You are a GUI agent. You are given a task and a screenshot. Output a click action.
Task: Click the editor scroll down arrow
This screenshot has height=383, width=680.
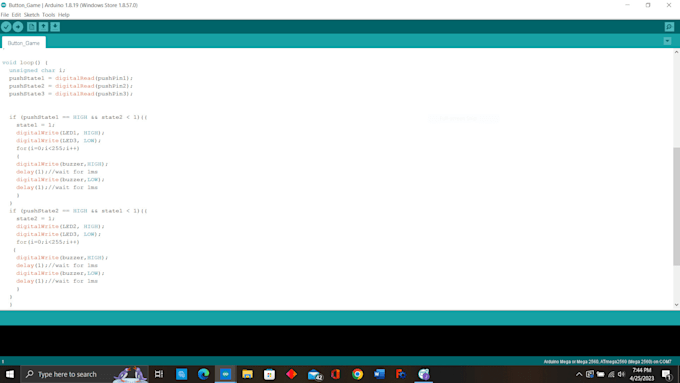tap(677, 305)
